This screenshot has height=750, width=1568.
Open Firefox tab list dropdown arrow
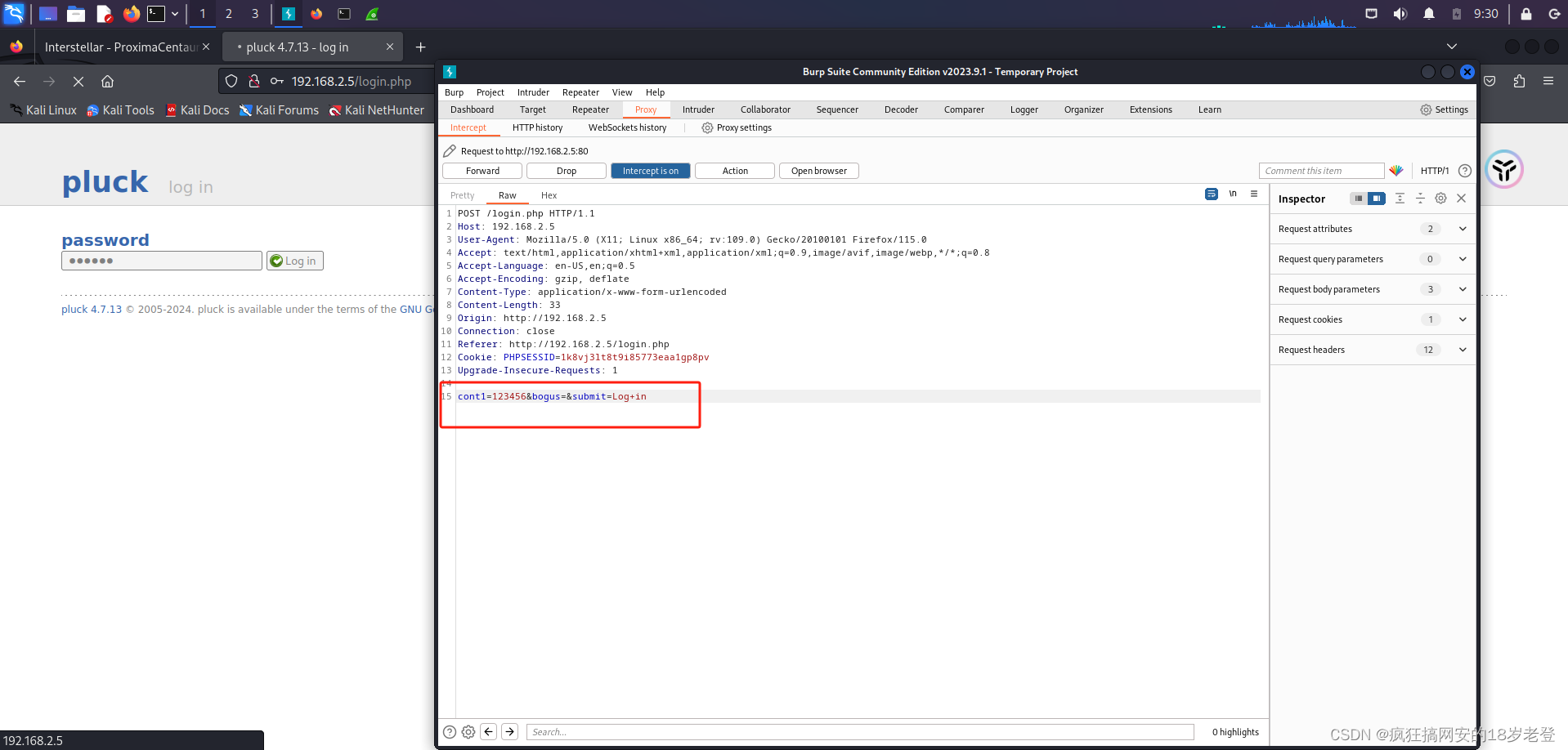(1452, 47)
